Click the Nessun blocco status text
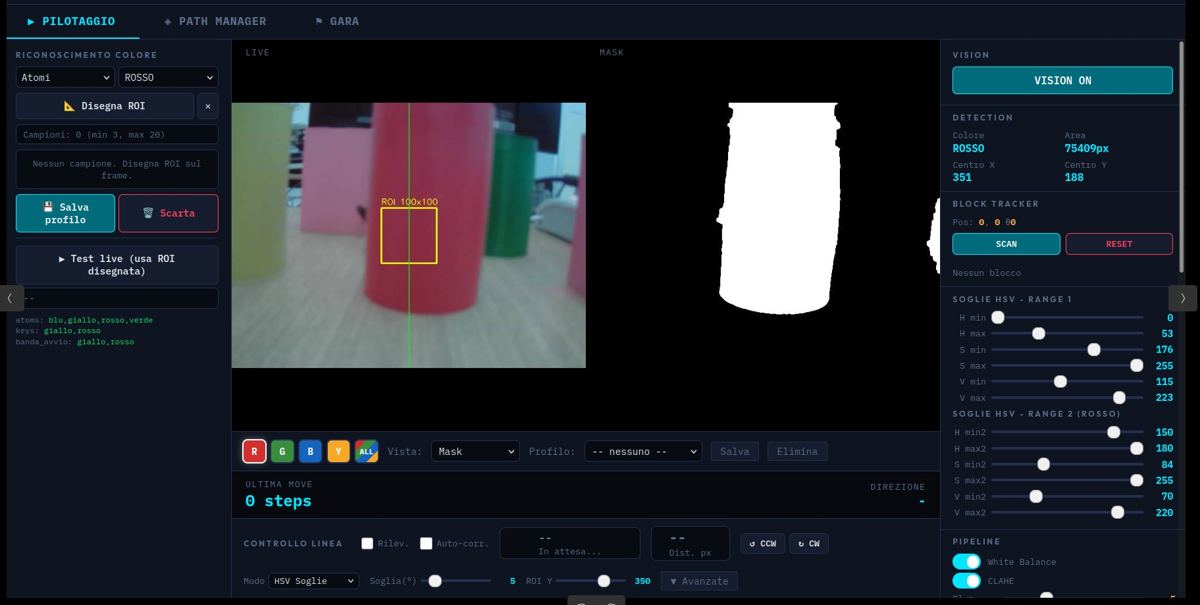This screenshot has width=1200, height=605. point(987,273)
